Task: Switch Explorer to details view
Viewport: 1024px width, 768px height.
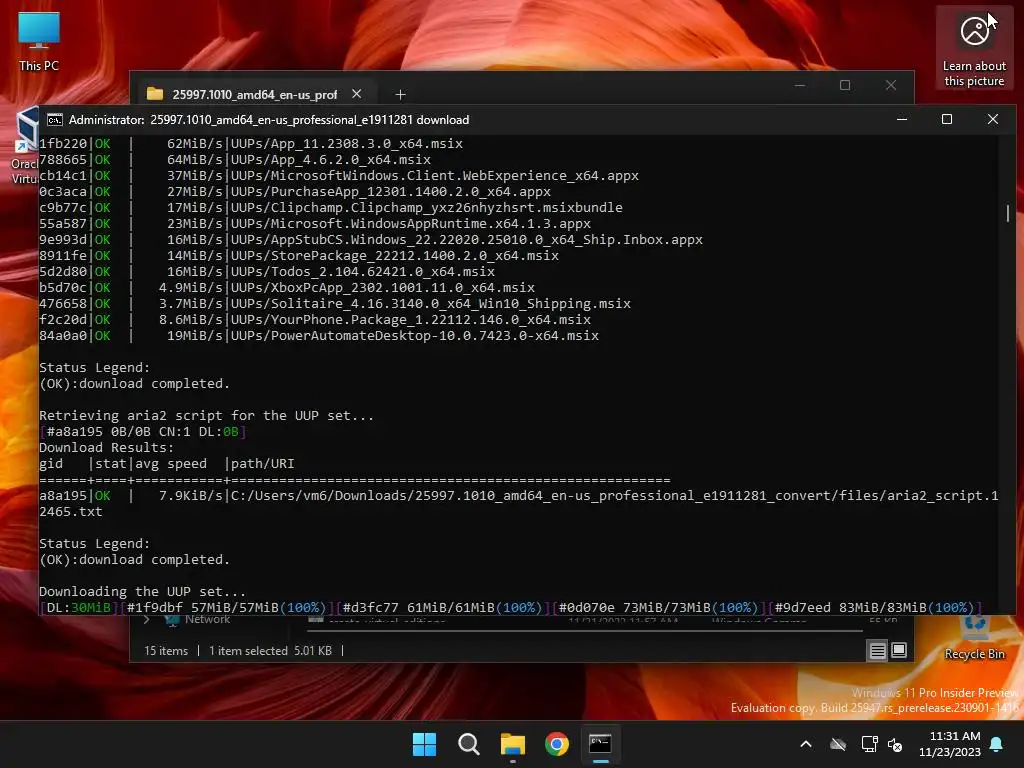Action: coord(878,650)
